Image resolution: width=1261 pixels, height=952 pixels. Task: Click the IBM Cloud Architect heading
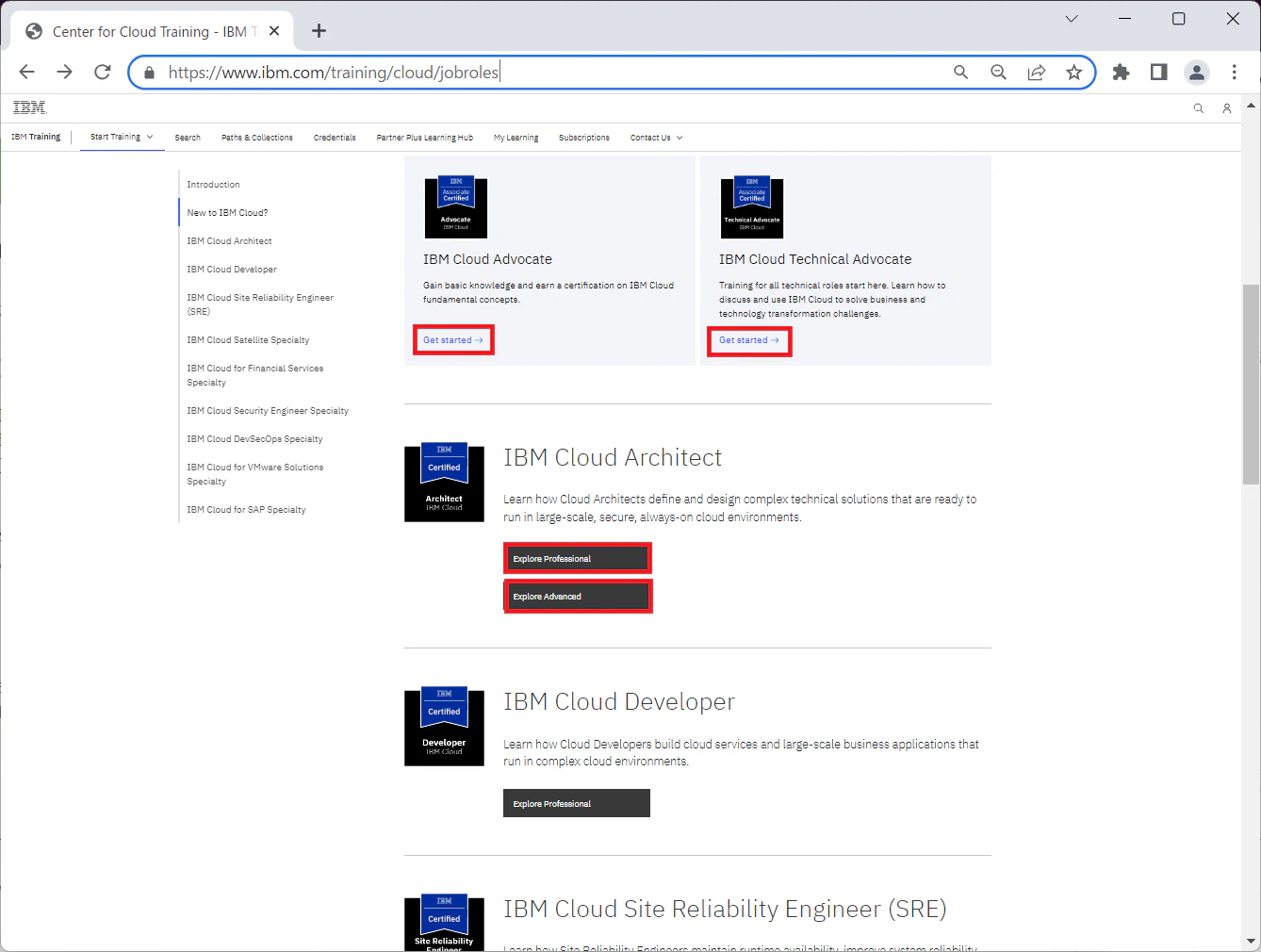(613, 458)
